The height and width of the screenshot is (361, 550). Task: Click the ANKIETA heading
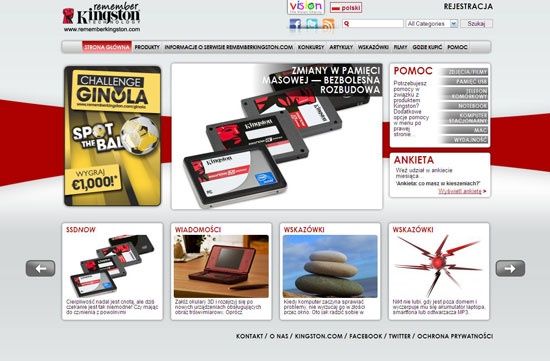tap(414, 160)
